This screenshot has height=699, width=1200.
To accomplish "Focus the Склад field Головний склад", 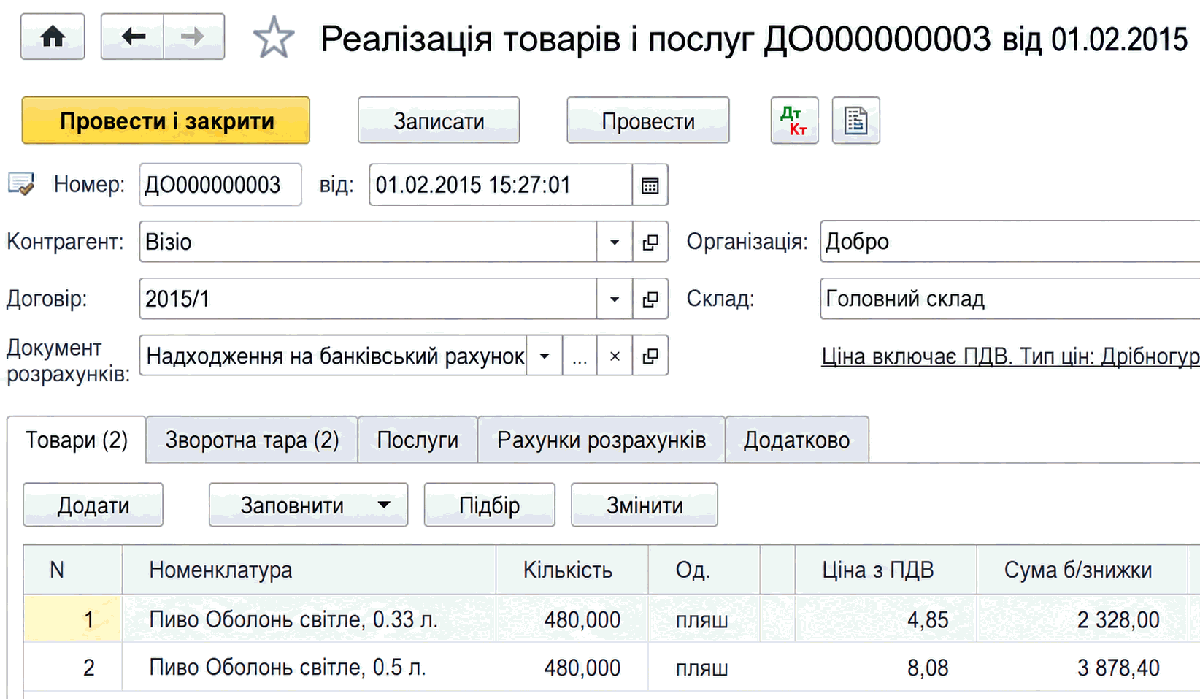I will click(1010, 299).
